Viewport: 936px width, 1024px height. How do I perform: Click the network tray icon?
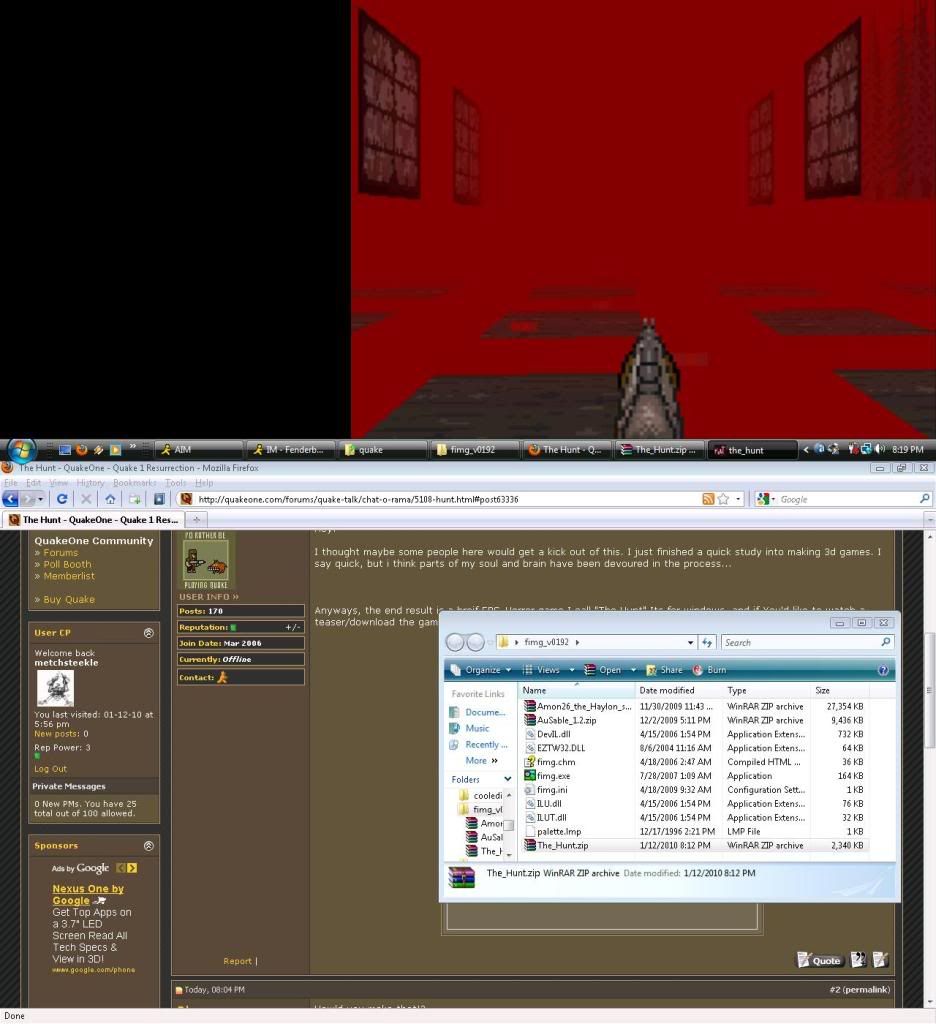point(866,449)
